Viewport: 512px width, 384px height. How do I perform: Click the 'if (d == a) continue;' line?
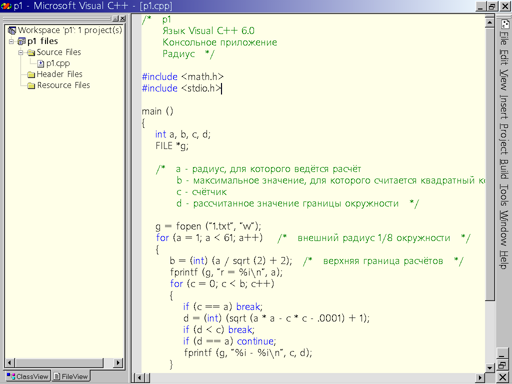[x=229, y=341]
